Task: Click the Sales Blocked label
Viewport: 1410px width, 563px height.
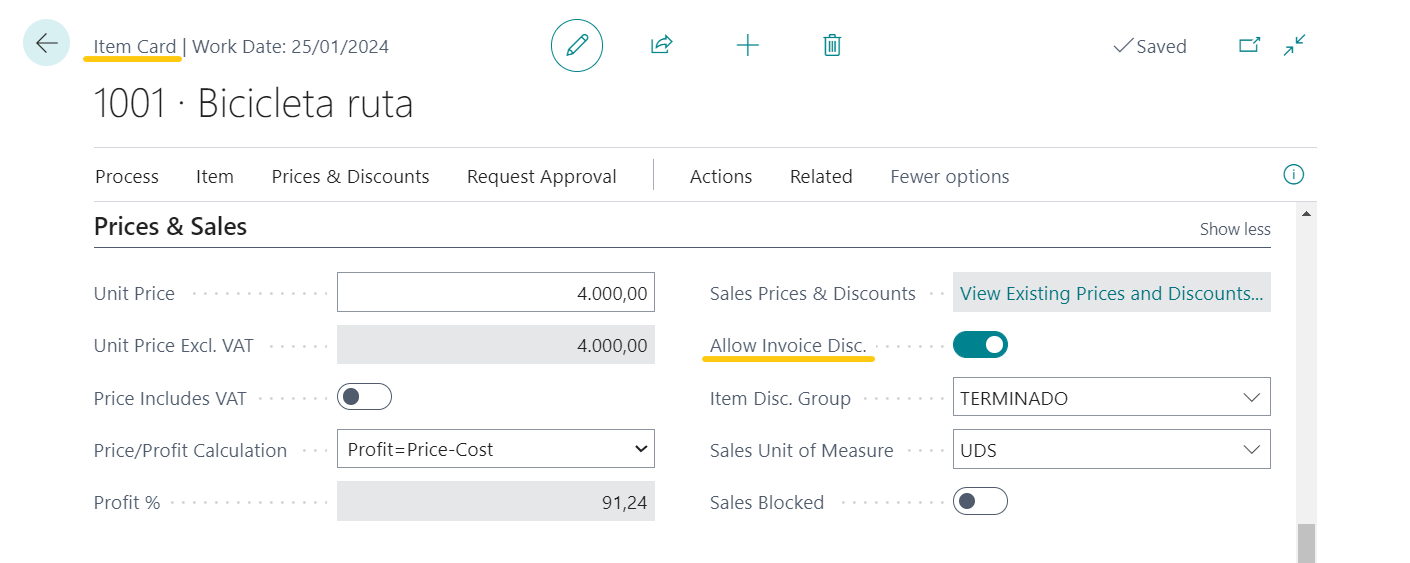Action: 767,502
